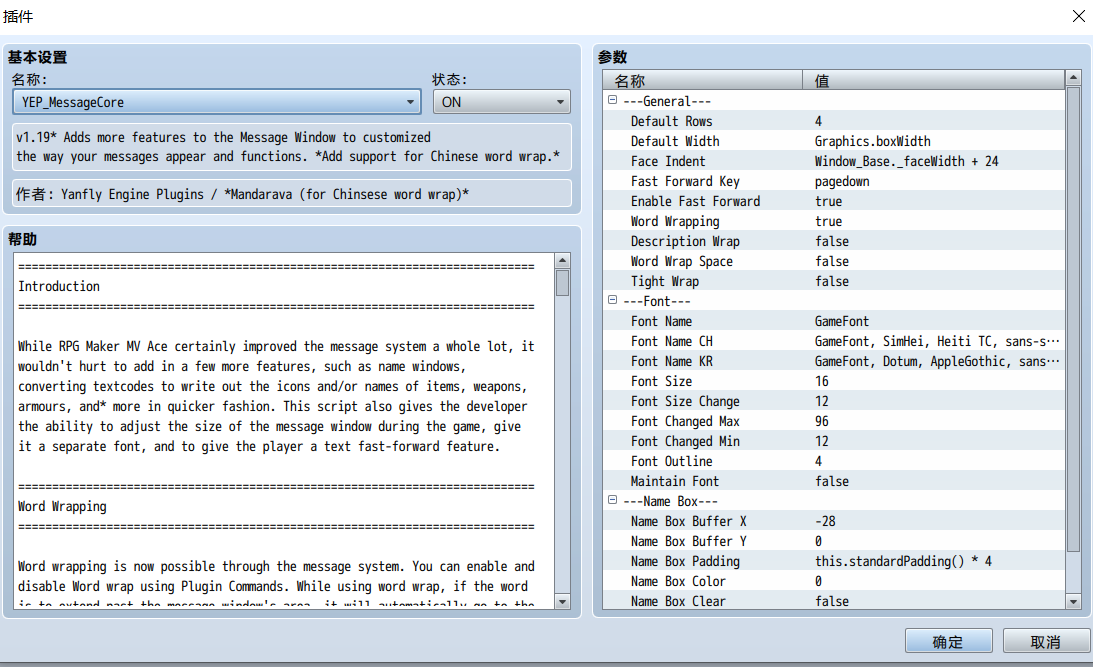Click the help panel scrollbar thumb
The height and width of the screenshot is (667, 1093).
(563, 282)
